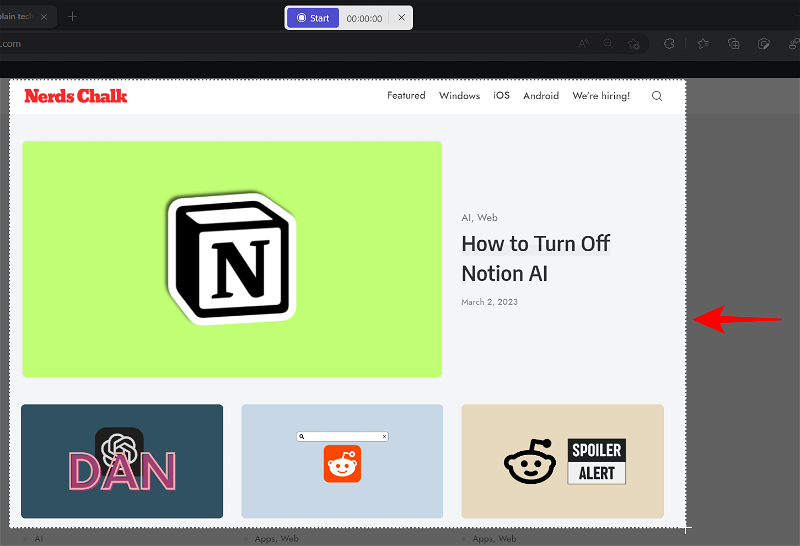Open the browser Extensions menu
This screenshot has height=546, width=800.
(x=669, y=44)
